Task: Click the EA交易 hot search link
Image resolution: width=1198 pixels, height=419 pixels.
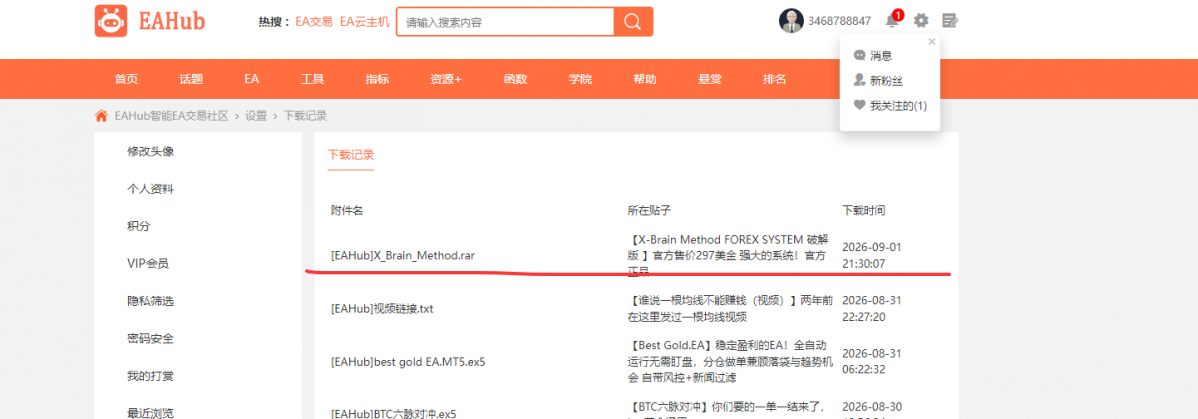Action: point(314,21)
